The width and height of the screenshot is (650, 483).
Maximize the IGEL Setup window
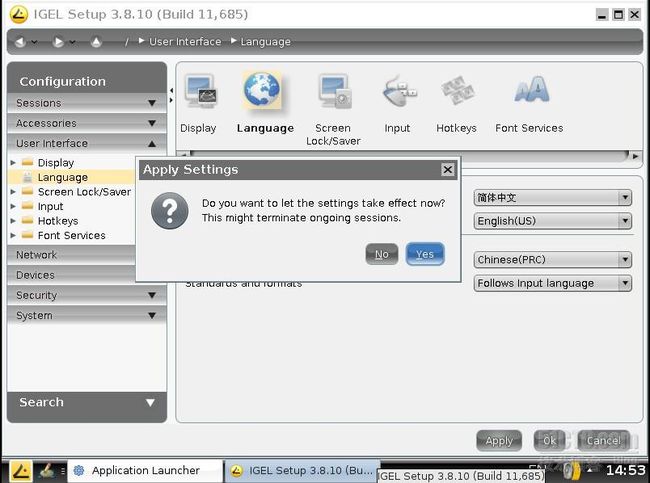click(618, 15)
